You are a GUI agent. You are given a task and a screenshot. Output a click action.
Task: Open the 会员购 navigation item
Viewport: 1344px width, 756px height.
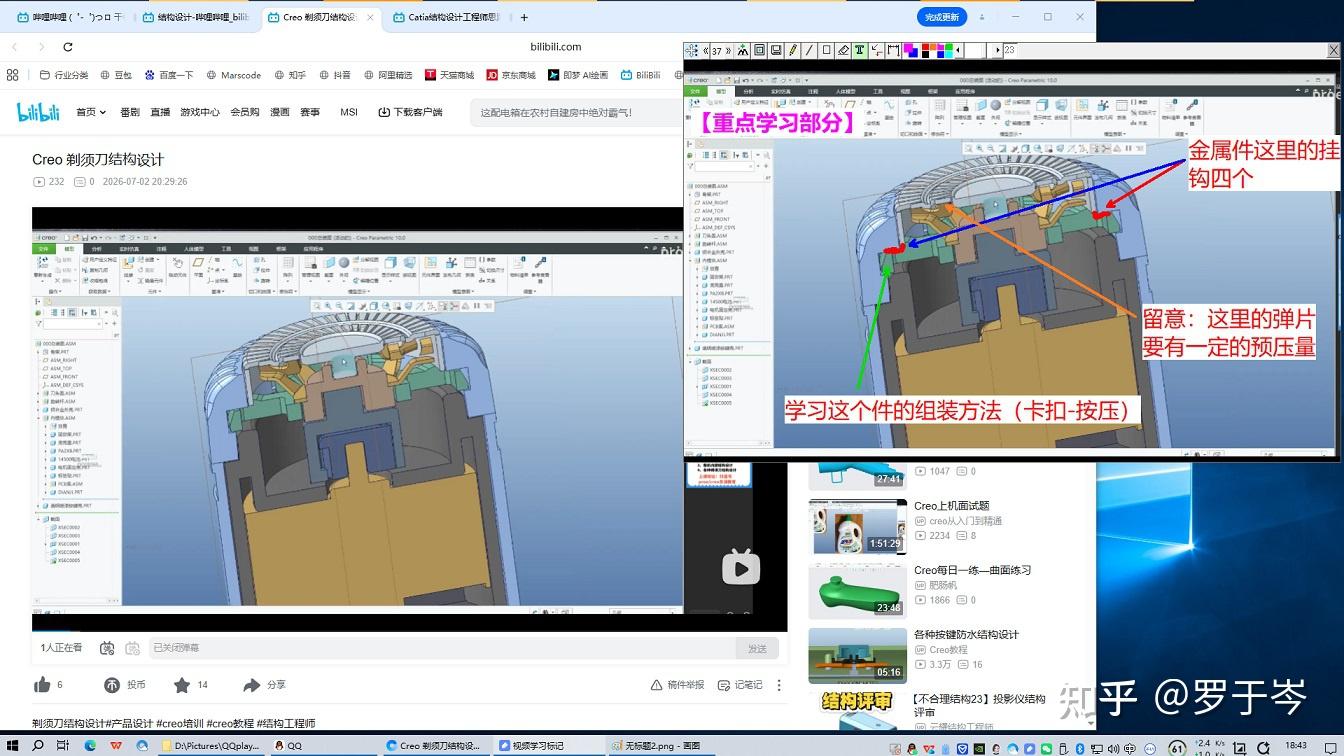pyautogui.click(x=245, y=112)
